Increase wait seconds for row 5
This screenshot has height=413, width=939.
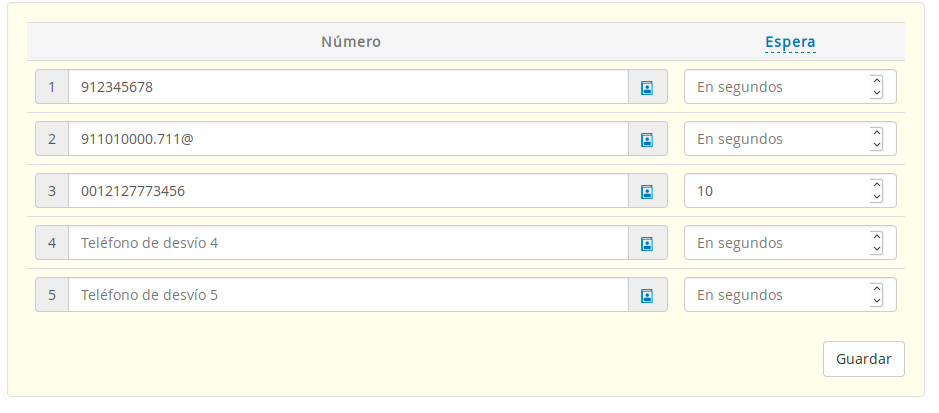point(877,289)
